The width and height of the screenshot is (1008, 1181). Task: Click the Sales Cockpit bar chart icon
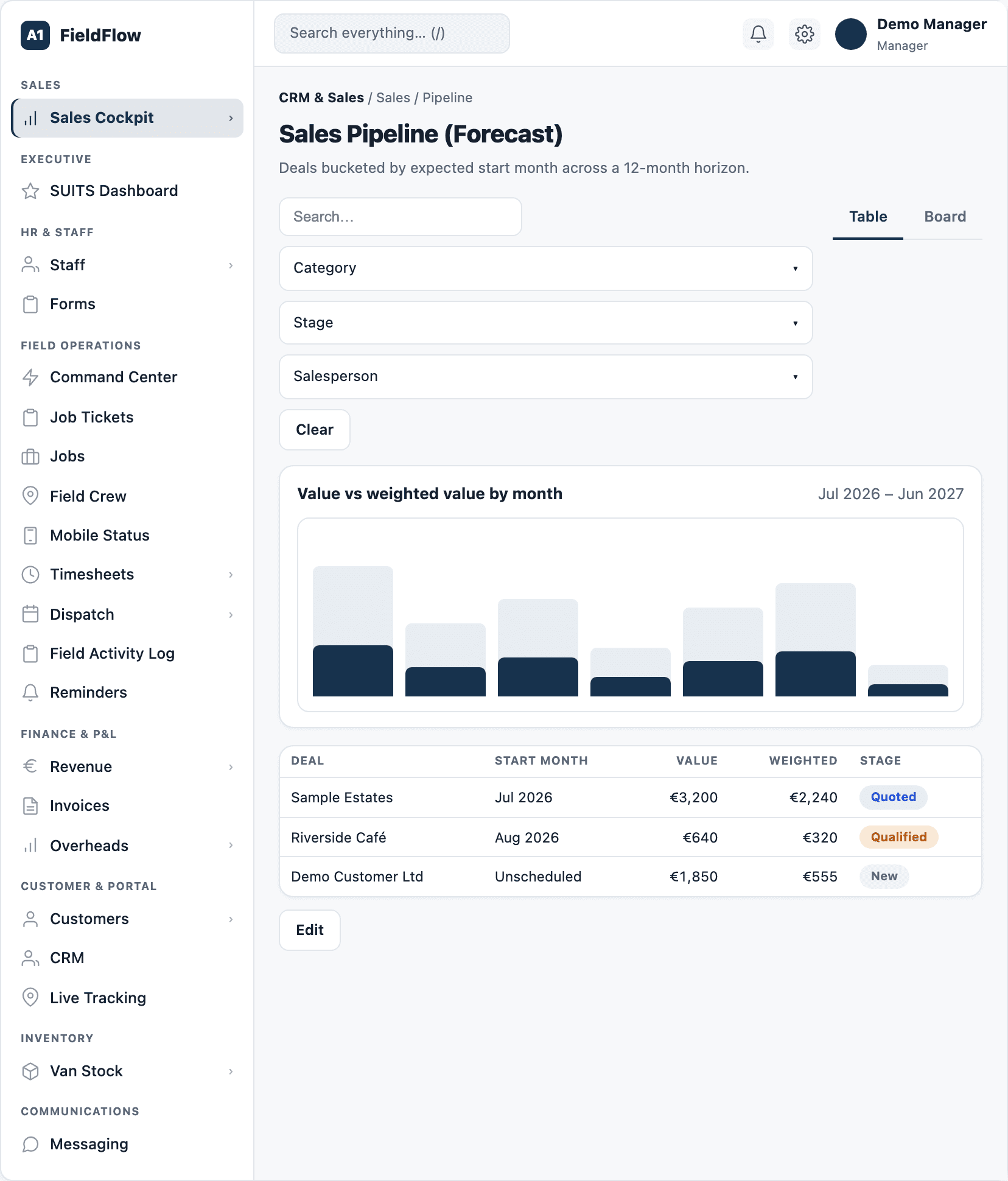click(30, 118)
